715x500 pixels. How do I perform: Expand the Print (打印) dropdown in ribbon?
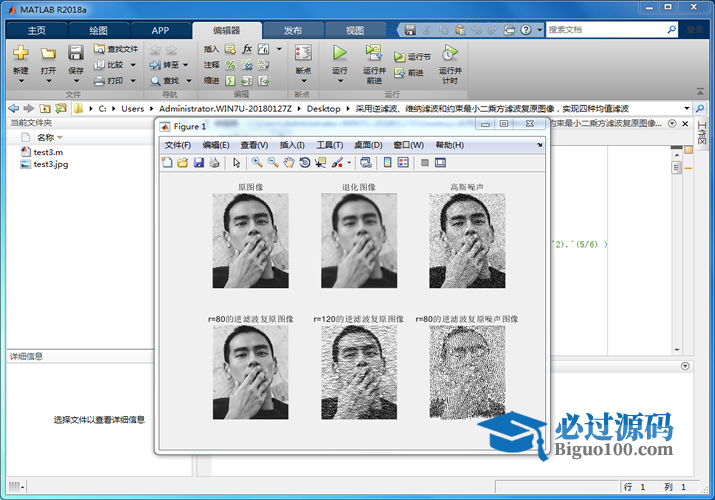[133, 81]
